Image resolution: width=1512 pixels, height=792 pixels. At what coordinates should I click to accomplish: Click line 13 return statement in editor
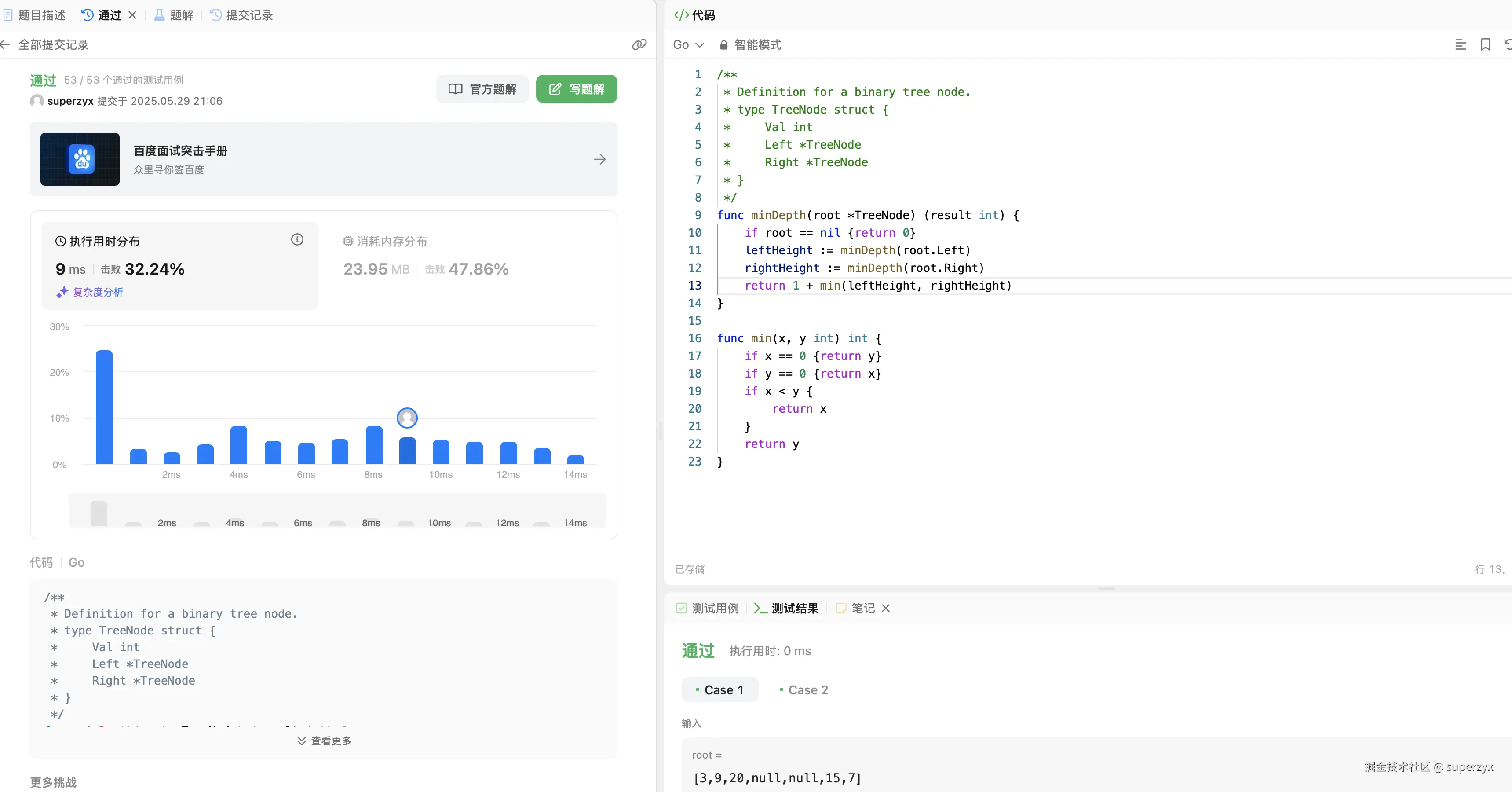[x=878, y=285]
